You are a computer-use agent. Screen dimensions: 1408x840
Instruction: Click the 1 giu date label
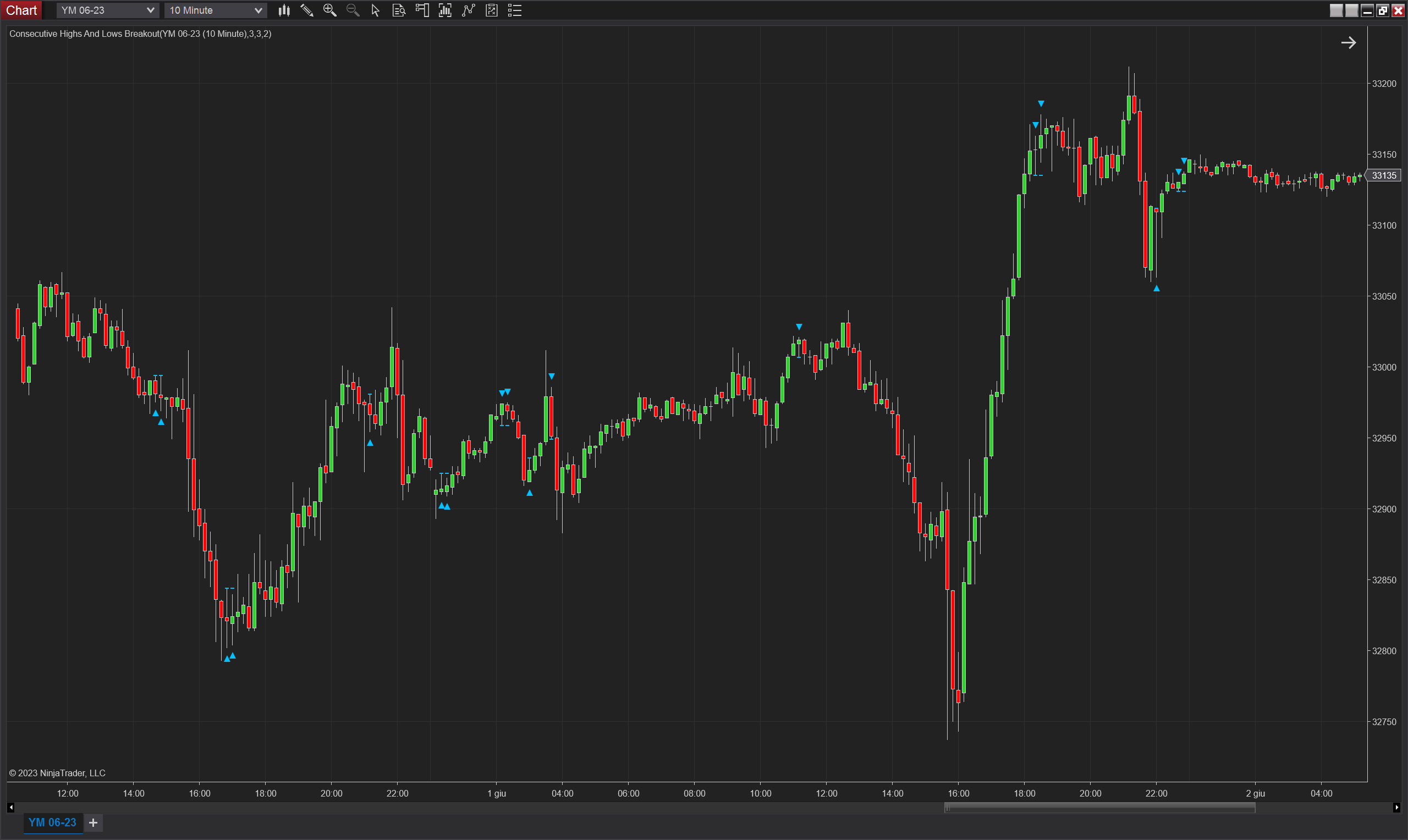497,793
